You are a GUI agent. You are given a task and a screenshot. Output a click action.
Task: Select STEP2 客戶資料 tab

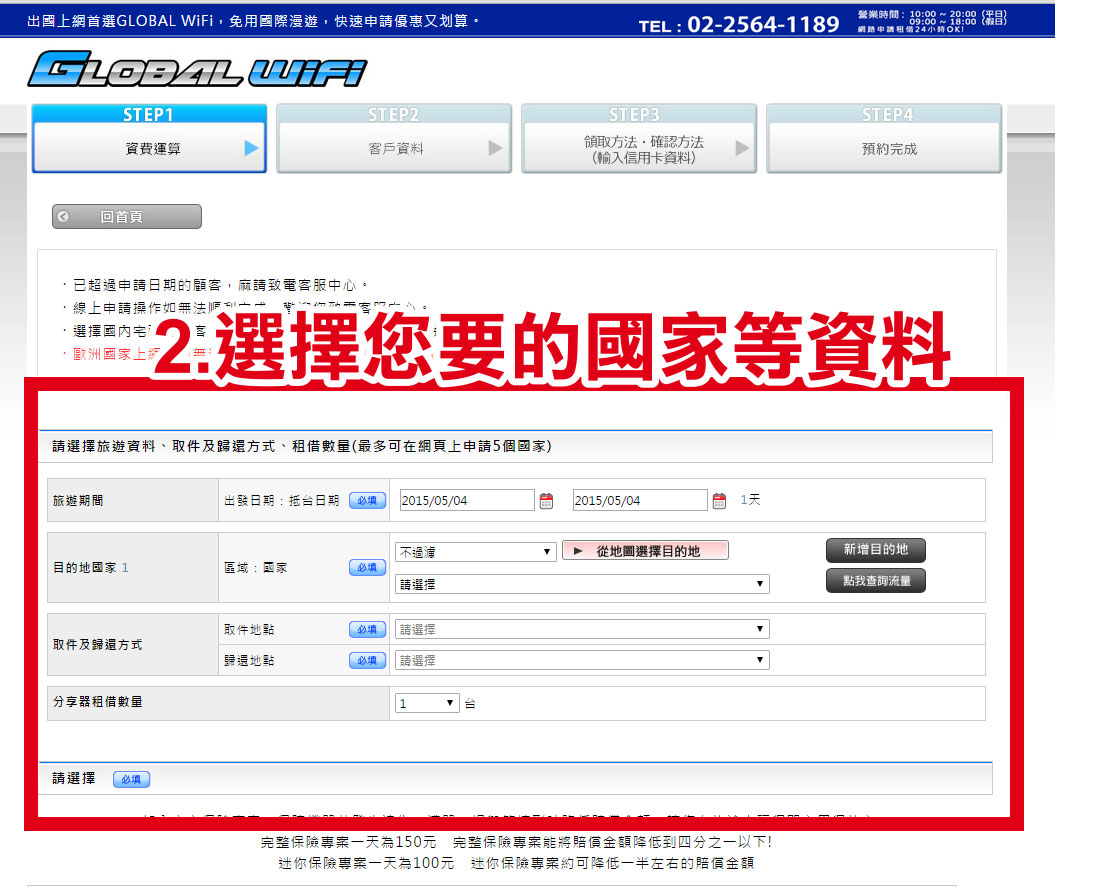tap(394, 139)
